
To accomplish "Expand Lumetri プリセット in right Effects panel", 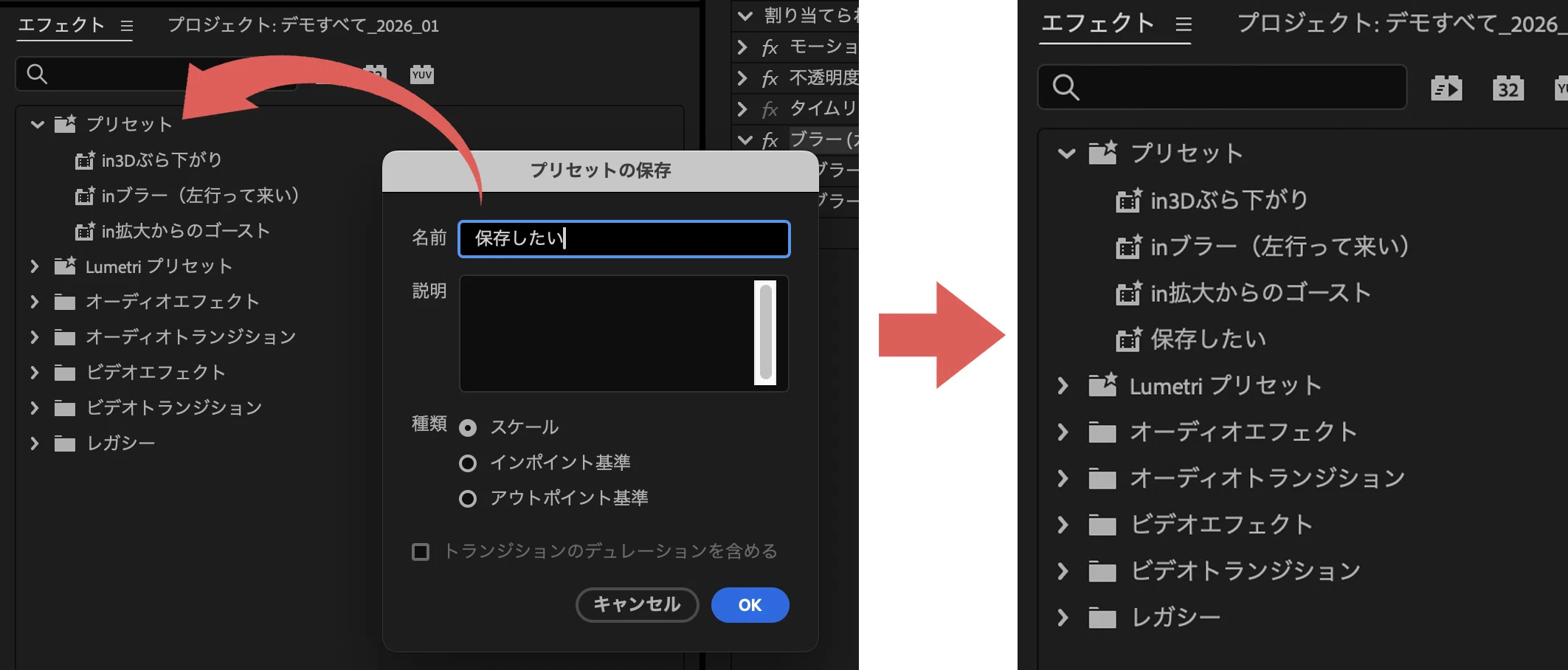I will [1063, 385].
